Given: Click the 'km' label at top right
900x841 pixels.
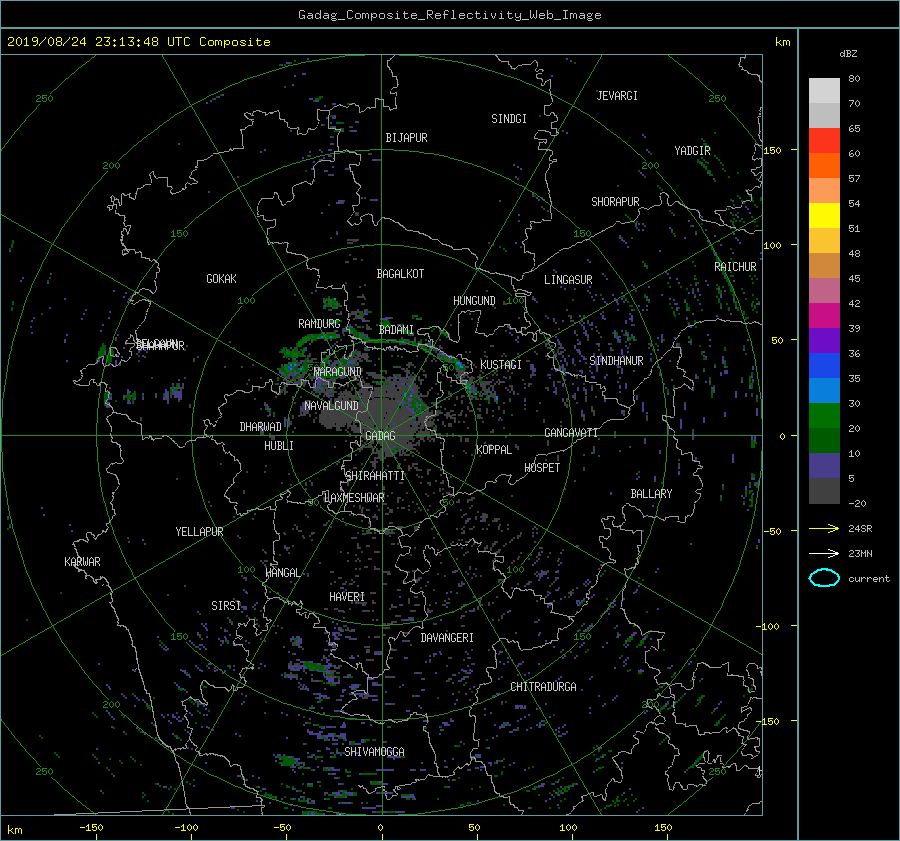Looking at the screenshot, I should 782,42.
